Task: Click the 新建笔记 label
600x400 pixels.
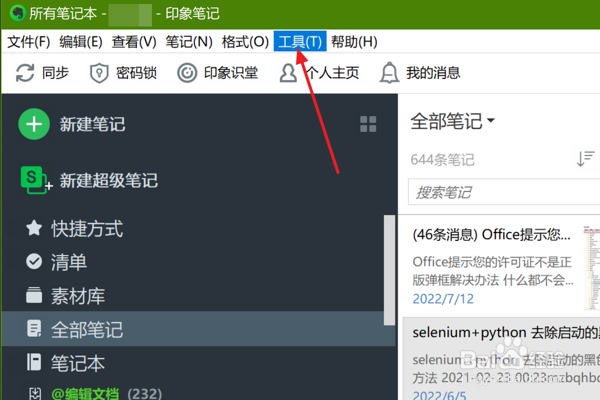Action: pyautogui.click(x=92, y=124)
